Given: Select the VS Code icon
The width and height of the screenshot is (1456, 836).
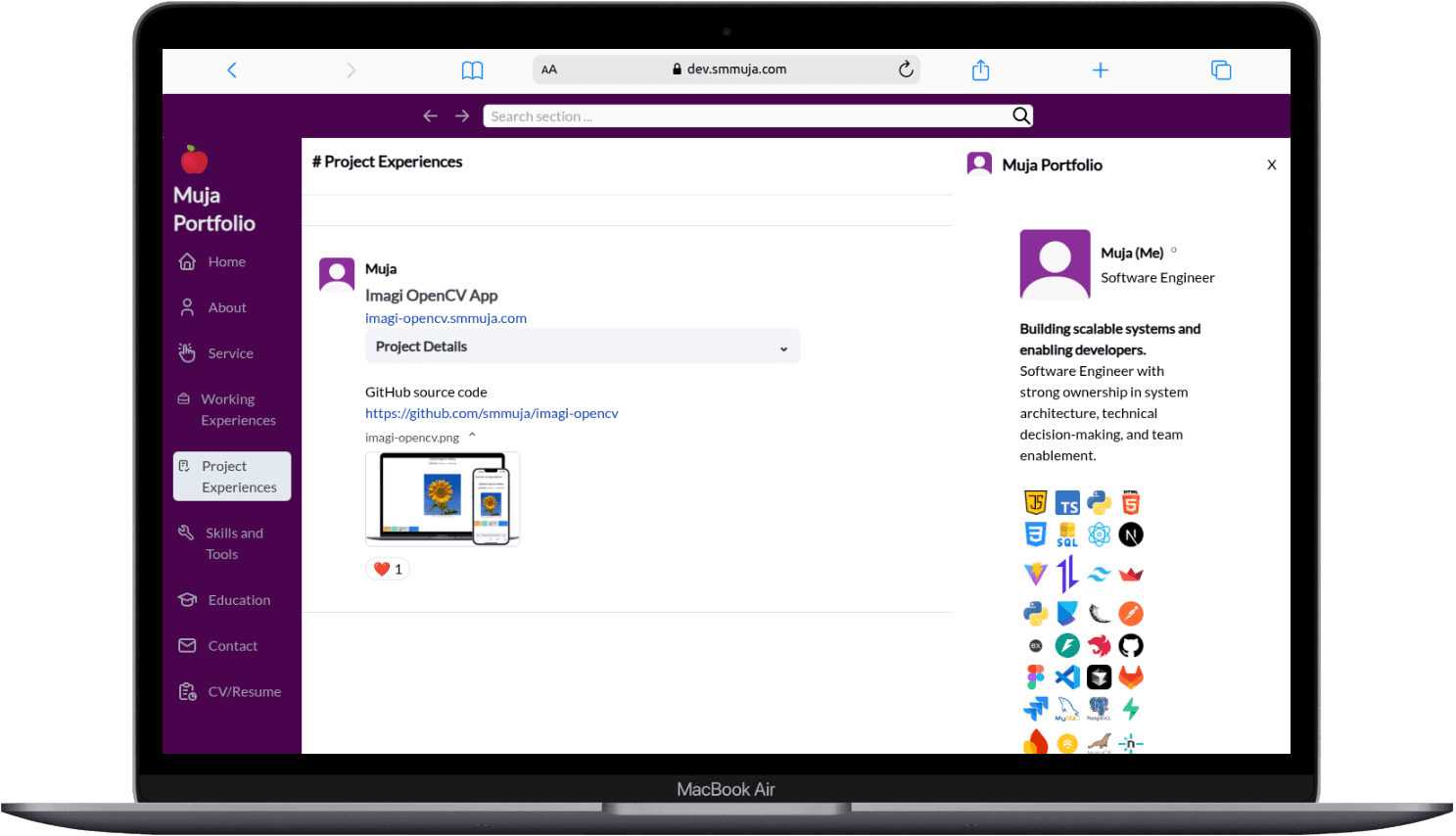Looking at the screenshot, I should click(1067, 676).
